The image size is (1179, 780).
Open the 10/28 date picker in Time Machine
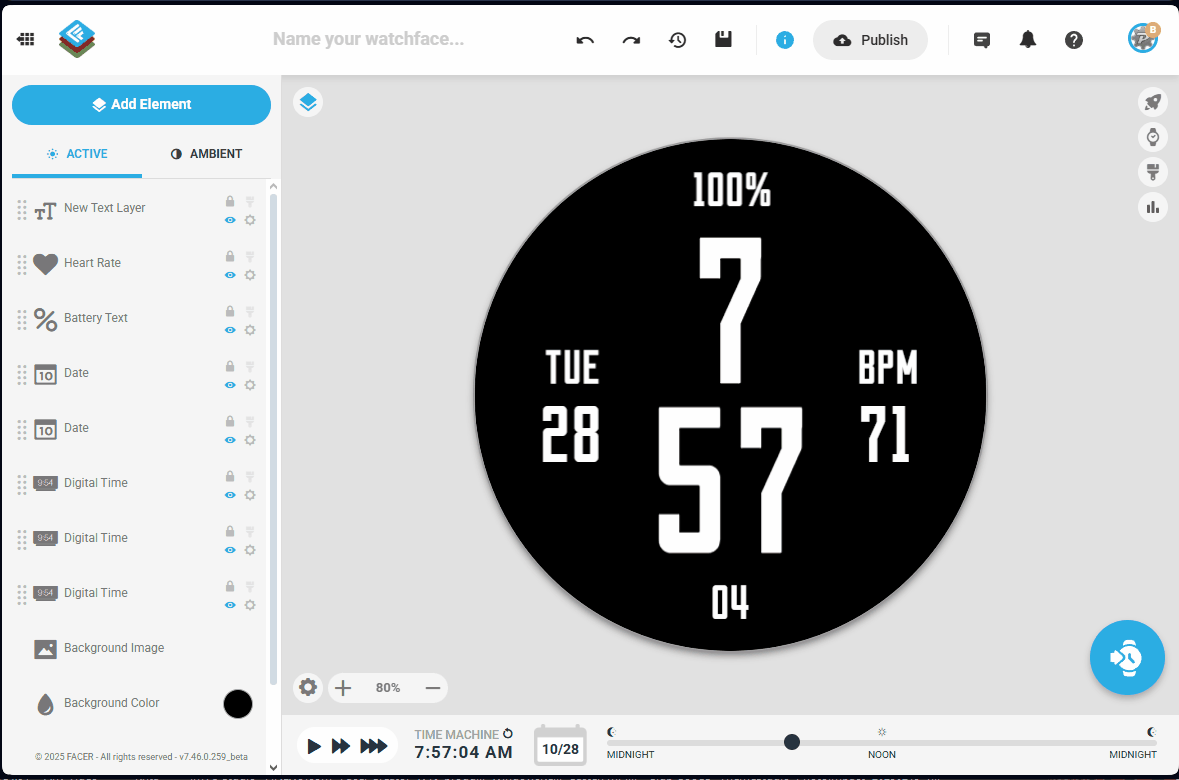coord(560,744)
